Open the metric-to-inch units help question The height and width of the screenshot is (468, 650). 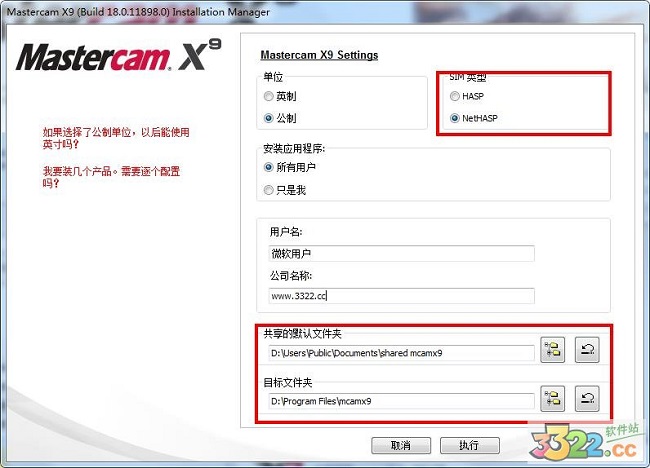(x=116, y=138)
